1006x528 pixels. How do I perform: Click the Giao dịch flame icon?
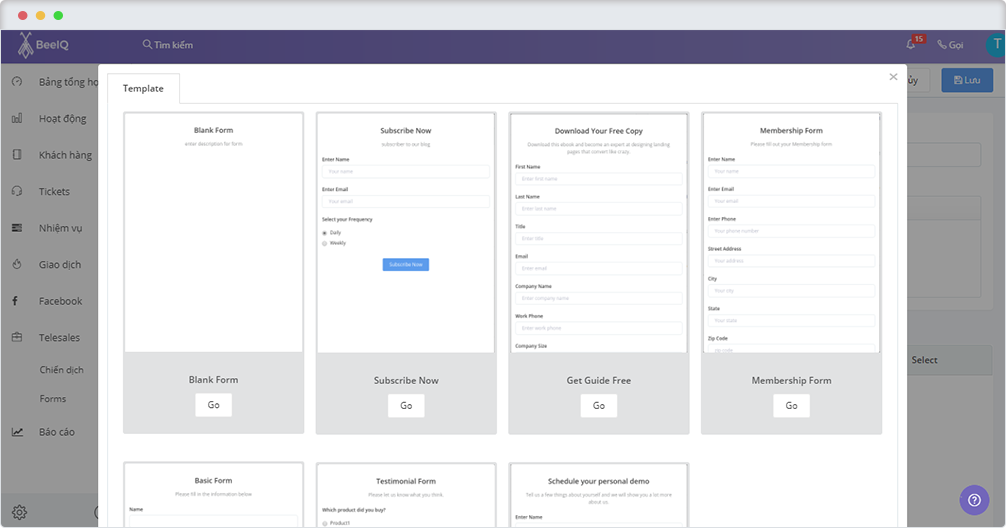tap(17, 265)
